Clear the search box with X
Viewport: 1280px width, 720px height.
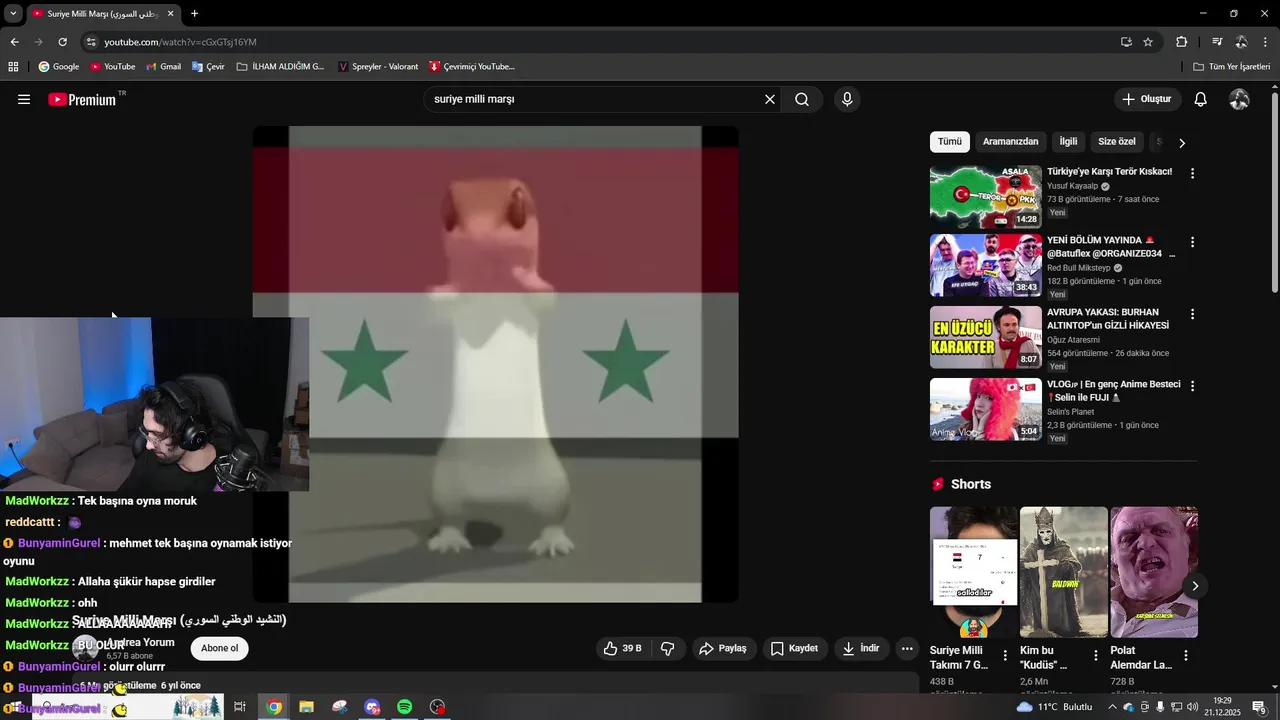(x=770, y=99)
